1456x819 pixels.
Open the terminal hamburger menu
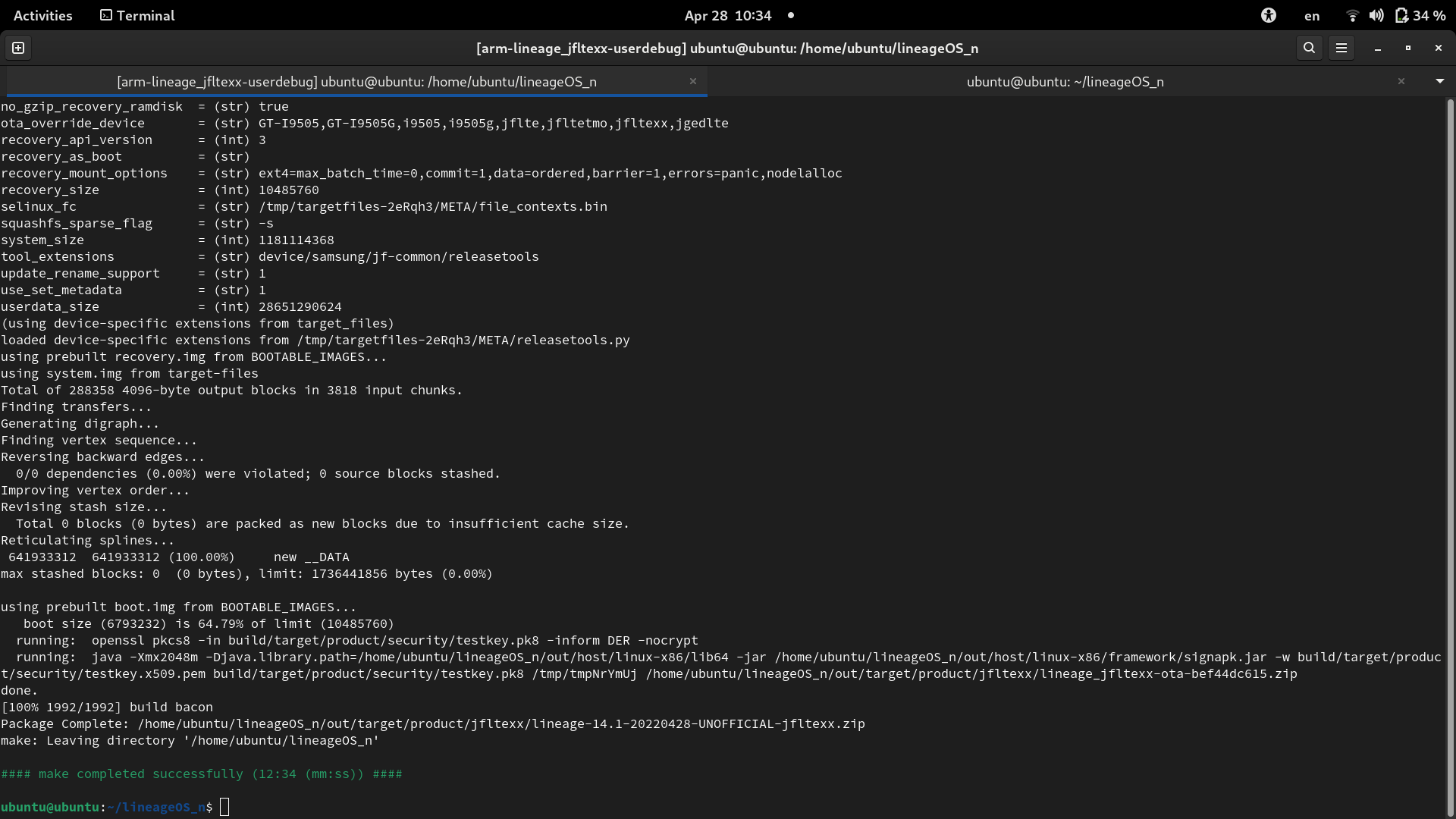coord(1341,48)
